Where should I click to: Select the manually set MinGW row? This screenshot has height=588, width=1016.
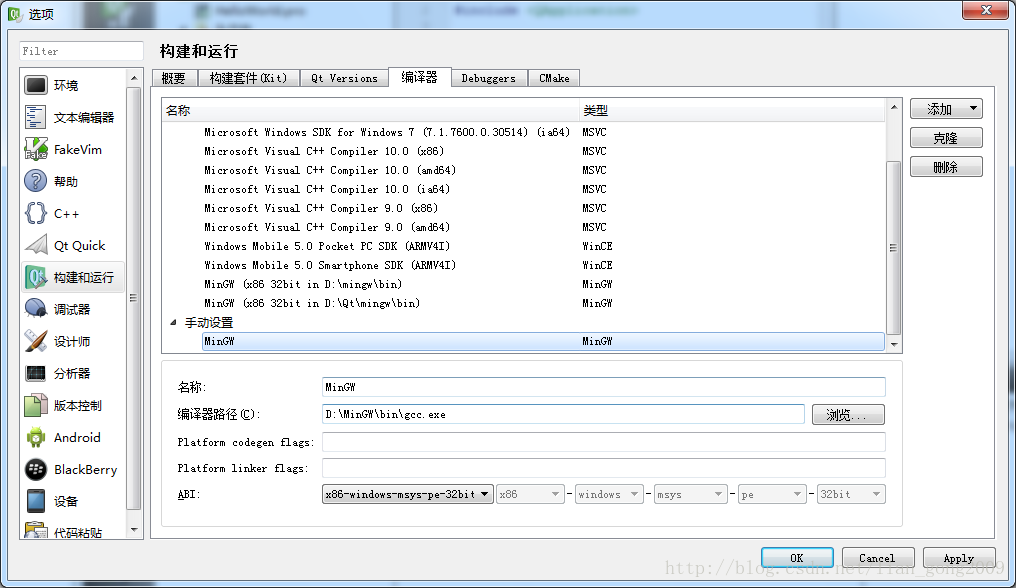pyautogui.click(x=543, y=341)
